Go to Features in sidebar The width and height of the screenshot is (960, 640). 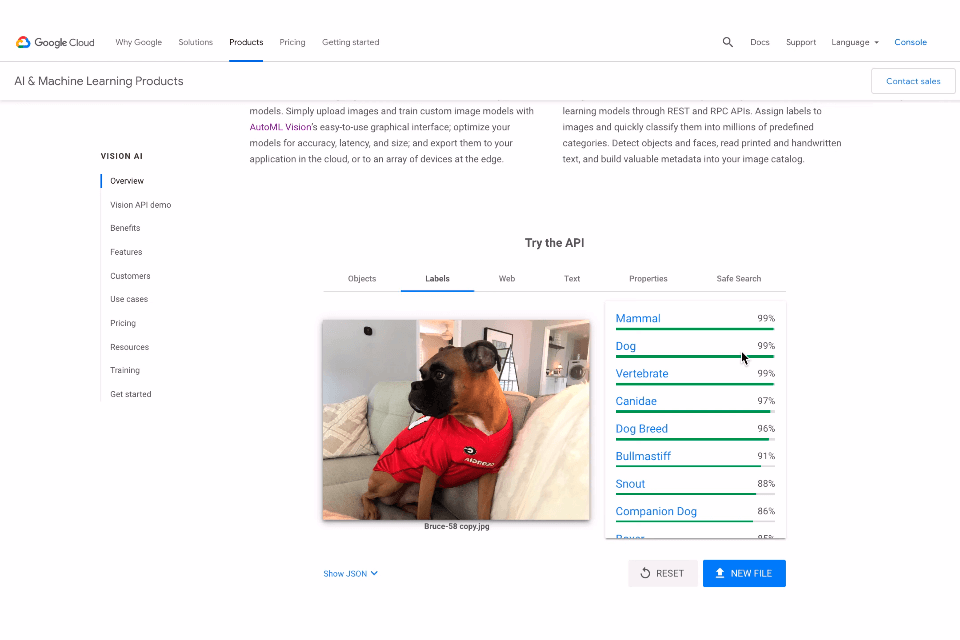(x=126, y=252)
